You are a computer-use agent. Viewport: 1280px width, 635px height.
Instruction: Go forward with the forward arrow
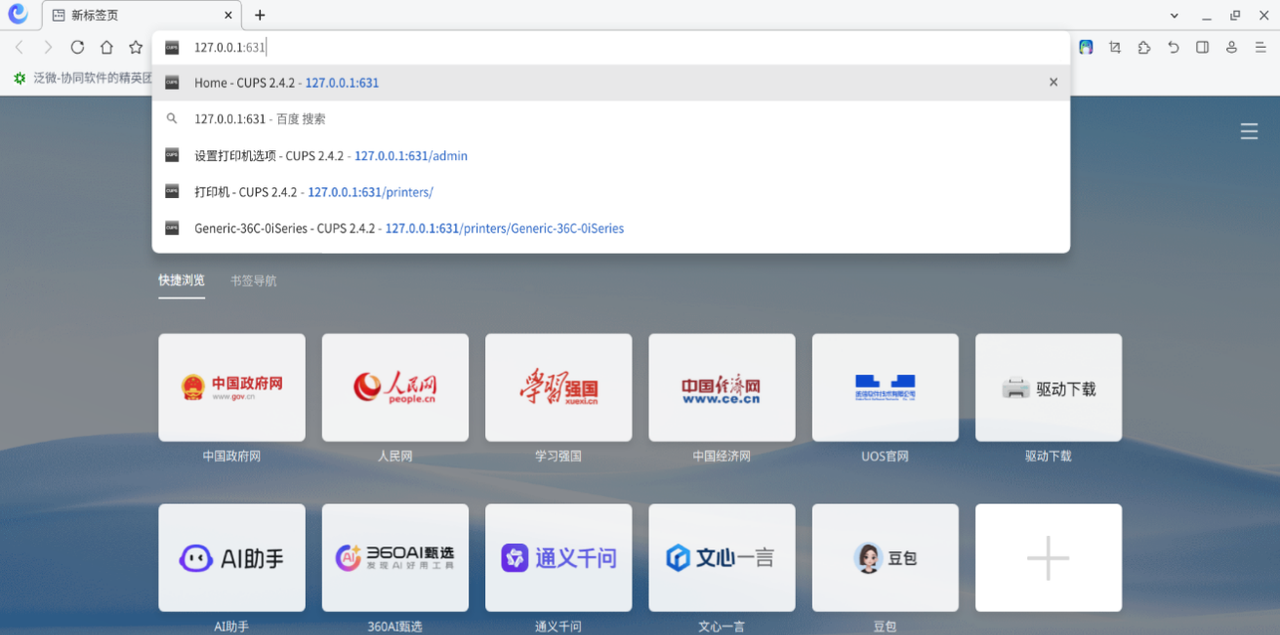point(48,47)
